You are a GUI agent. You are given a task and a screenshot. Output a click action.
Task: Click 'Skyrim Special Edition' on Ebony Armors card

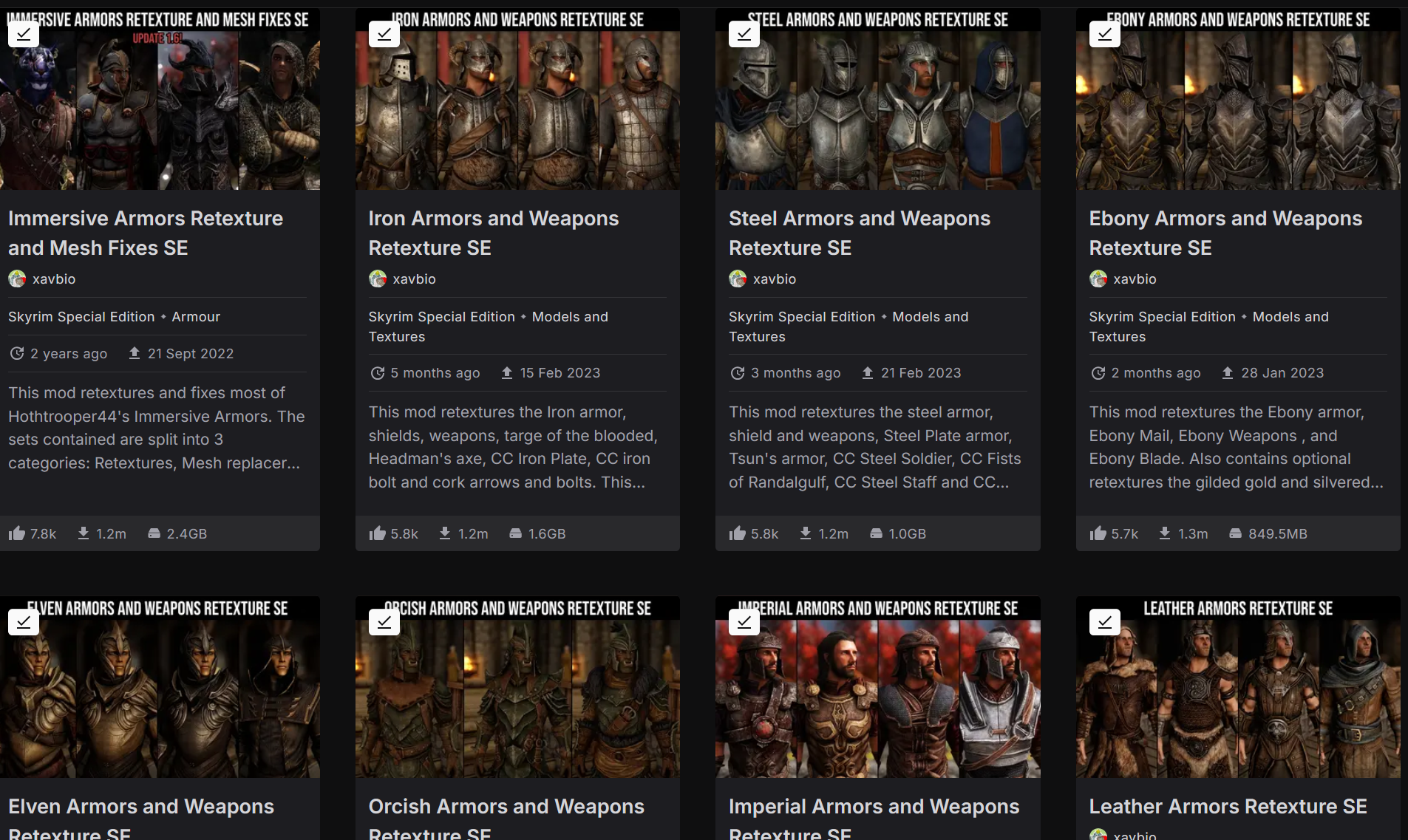pos(1163,316)
